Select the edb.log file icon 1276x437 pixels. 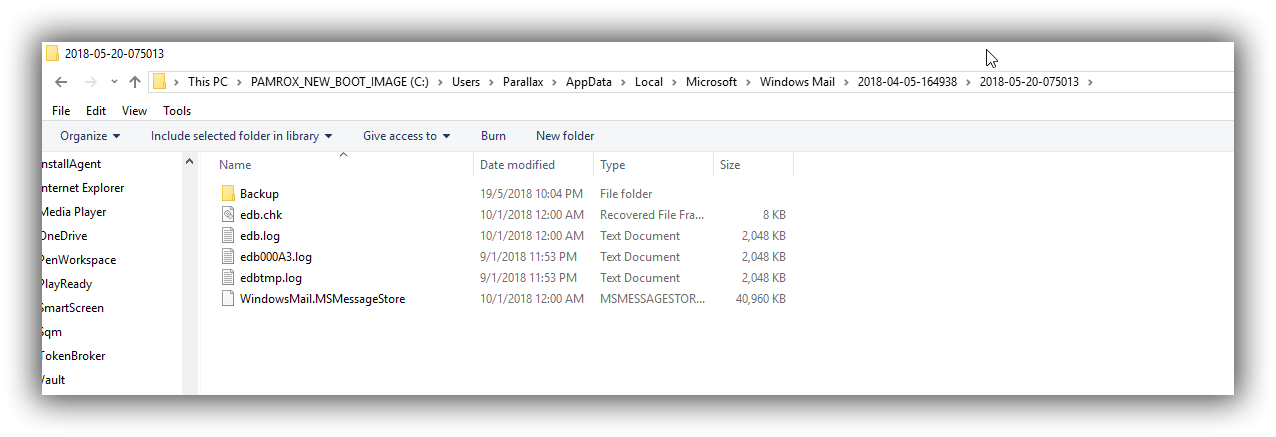click(x=228, y=236)
